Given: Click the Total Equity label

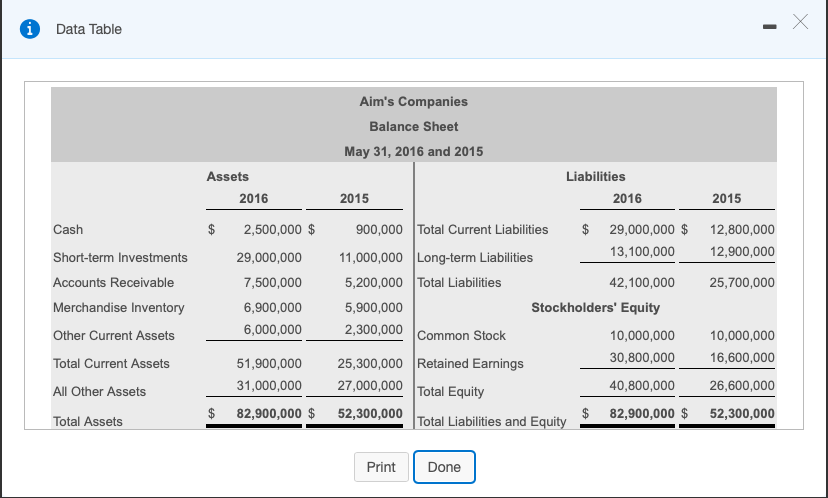Looking at the screenshot, I should (450, 392).
